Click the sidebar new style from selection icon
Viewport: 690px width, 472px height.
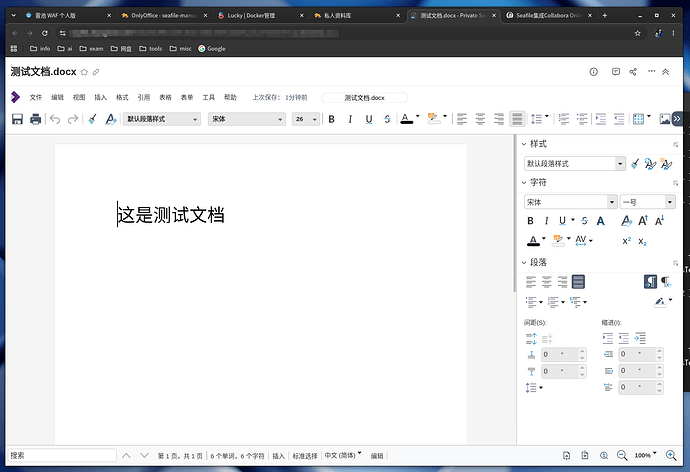point(666,164)
